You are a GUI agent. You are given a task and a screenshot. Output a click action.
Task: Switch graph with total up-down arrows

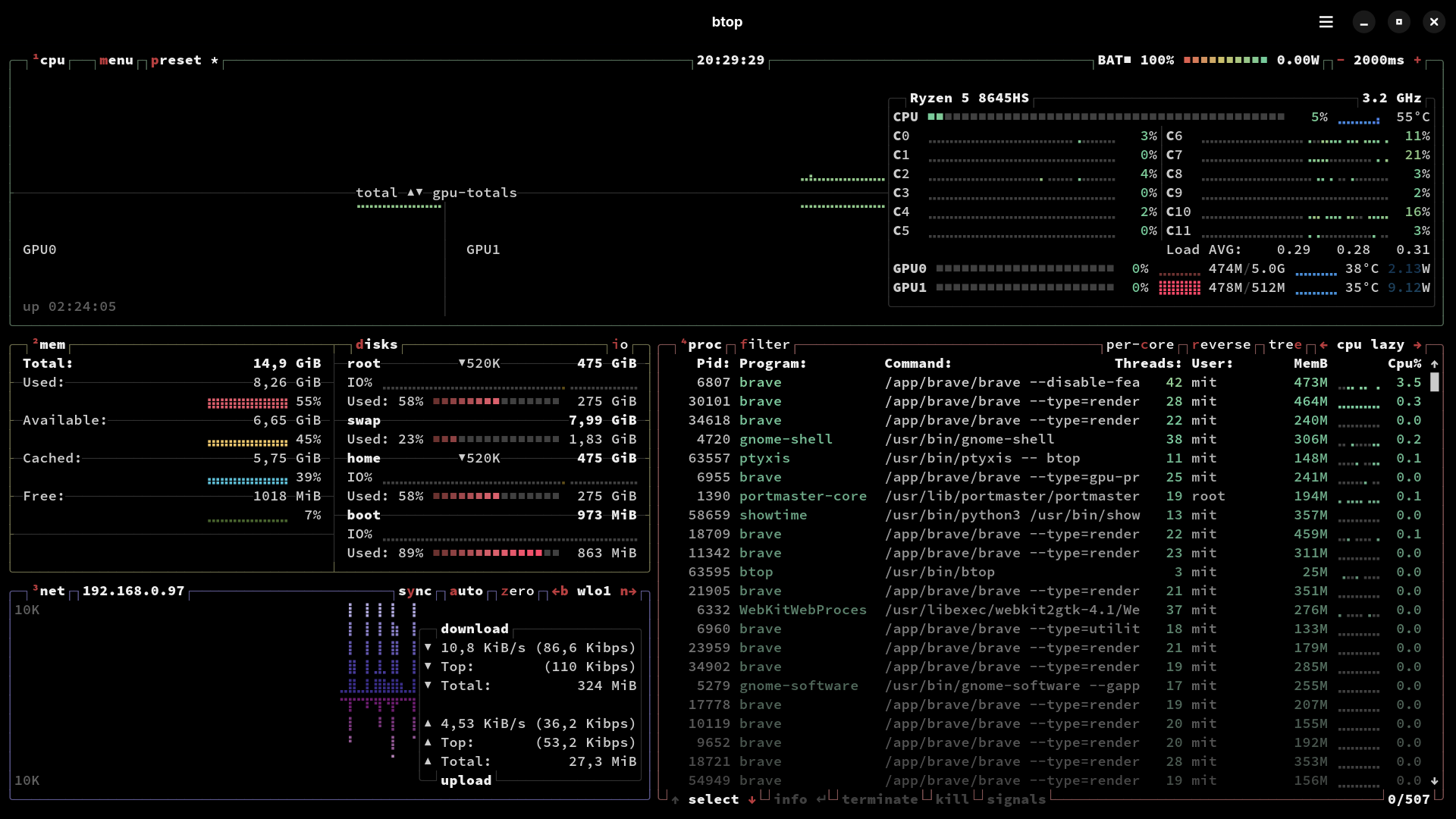coord(415,193)
